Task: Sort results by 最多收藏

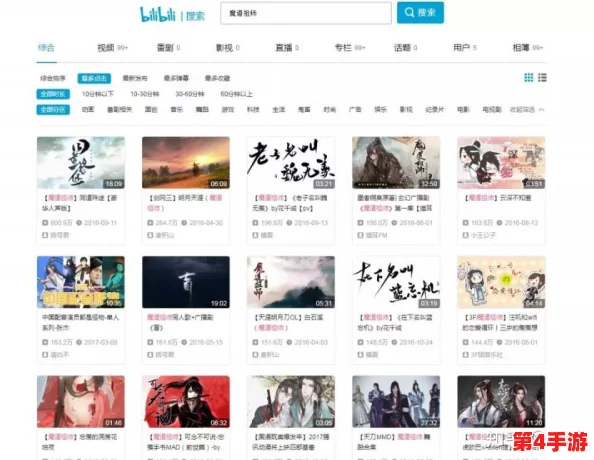Action: (x=217, y=78)
